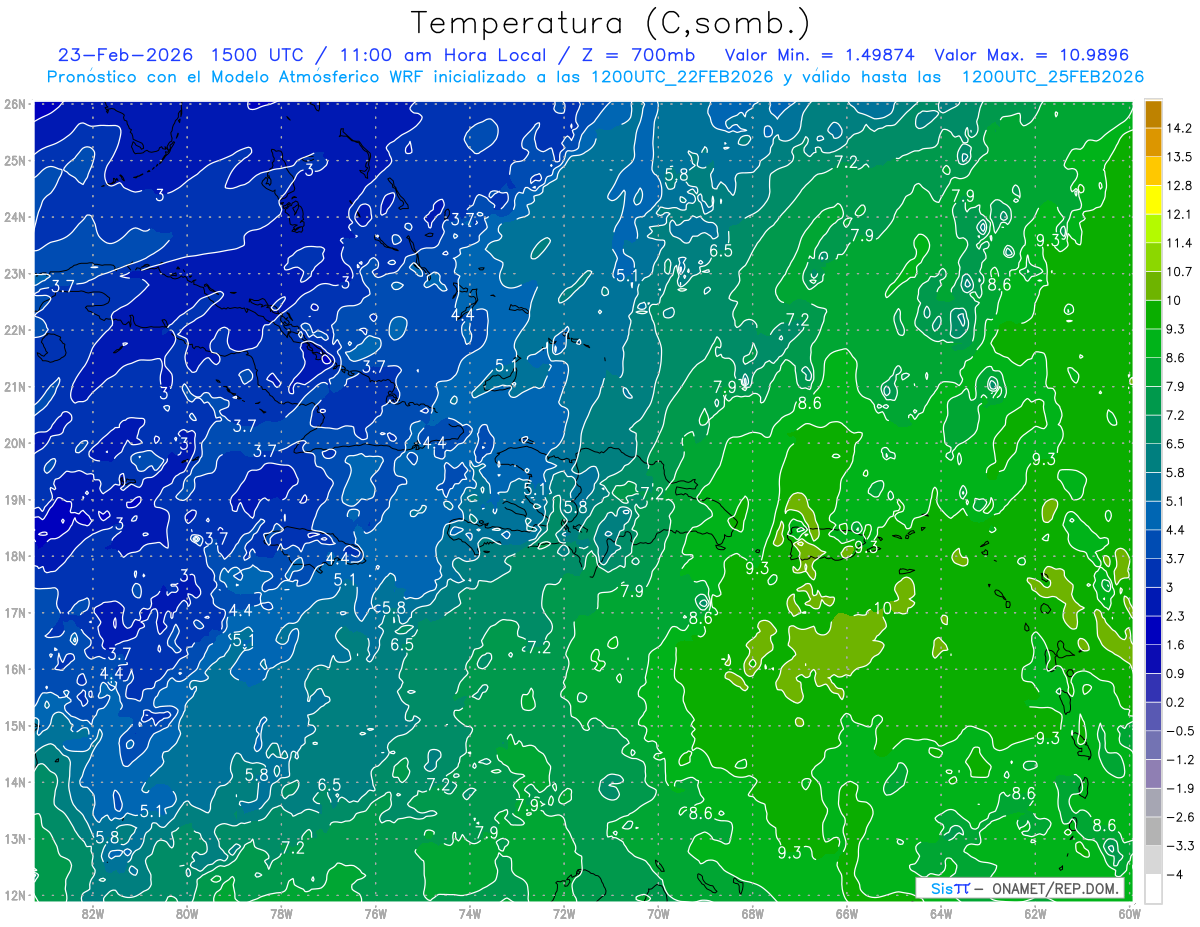This screenshot has width=1200, height=927.
Task: Pick the yellow swatch between 12.1 and 12.8
Action: point(1153,200)
